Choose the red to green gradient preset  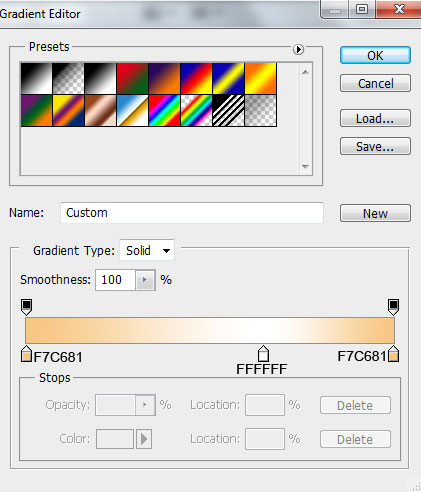[132, 78]
